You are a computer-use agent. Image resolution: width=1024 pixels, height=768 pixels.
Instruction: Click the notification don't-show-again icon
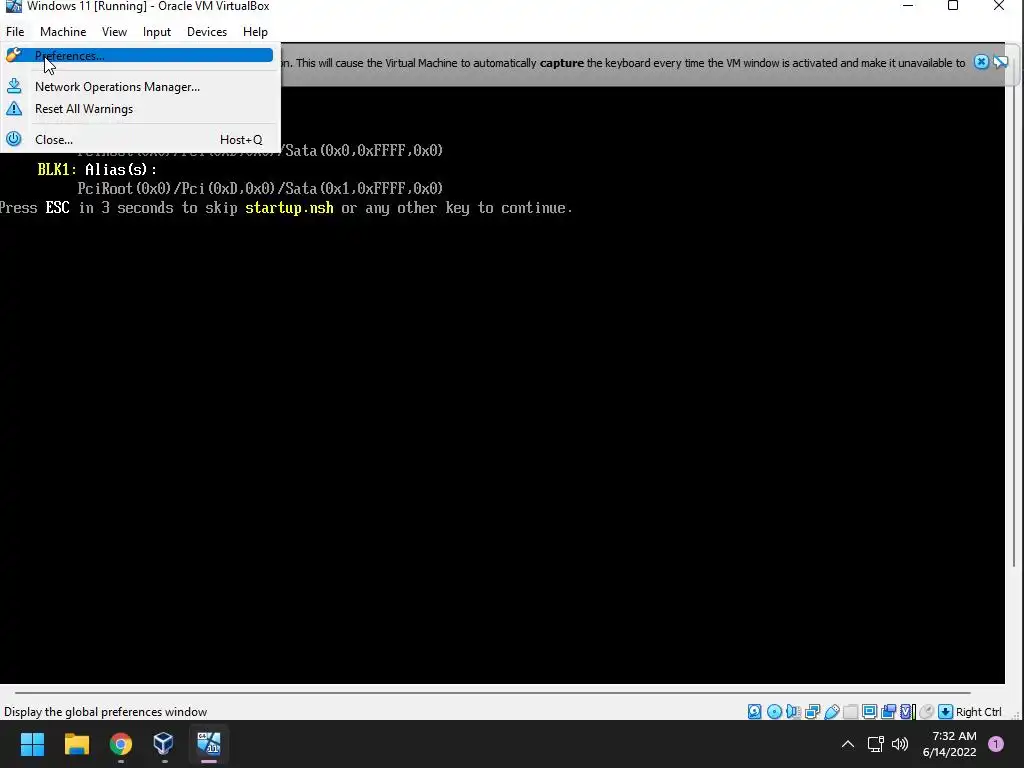1000,62
